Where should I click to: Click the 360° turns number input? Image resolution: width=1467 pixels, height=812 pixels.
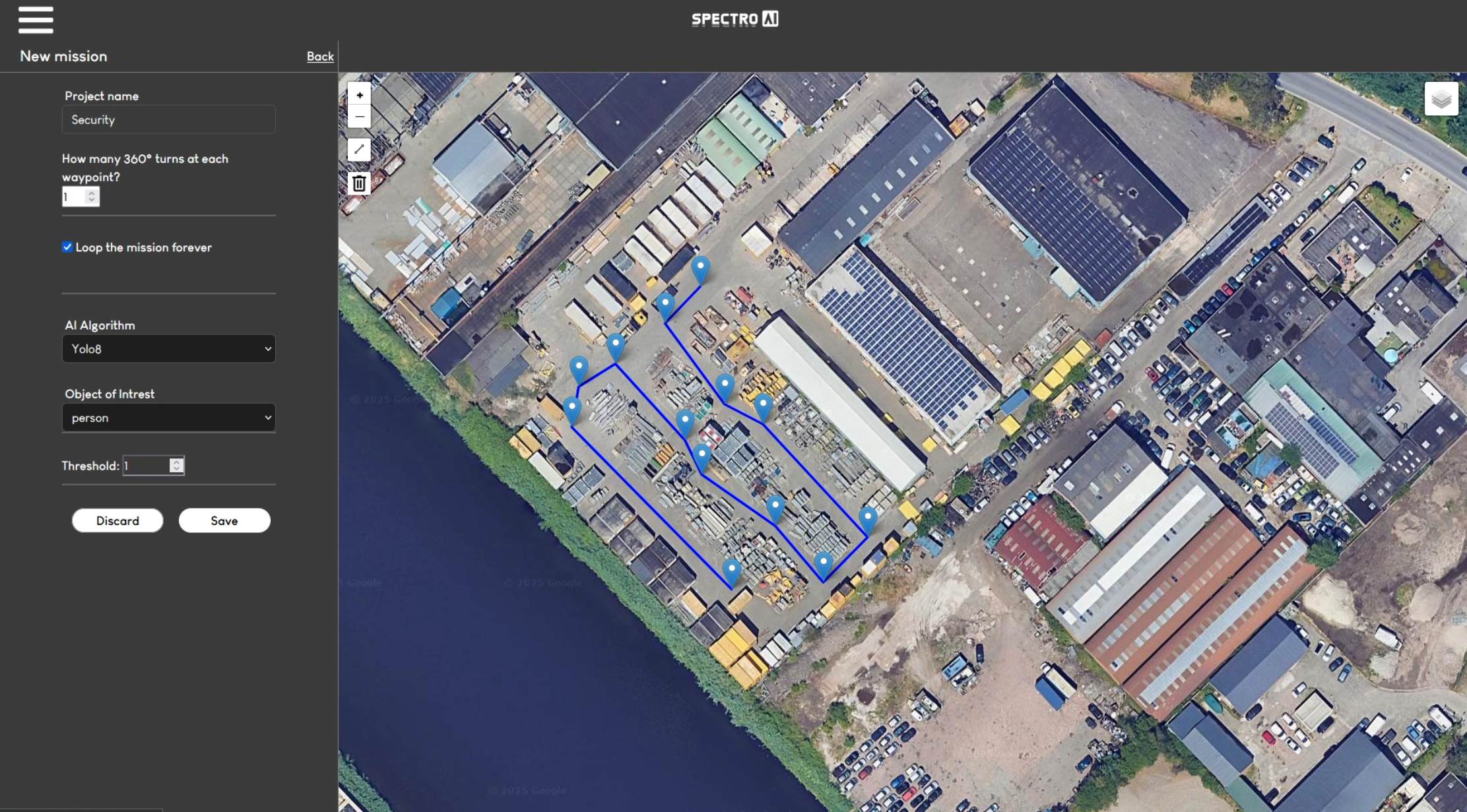click(73, 197)
